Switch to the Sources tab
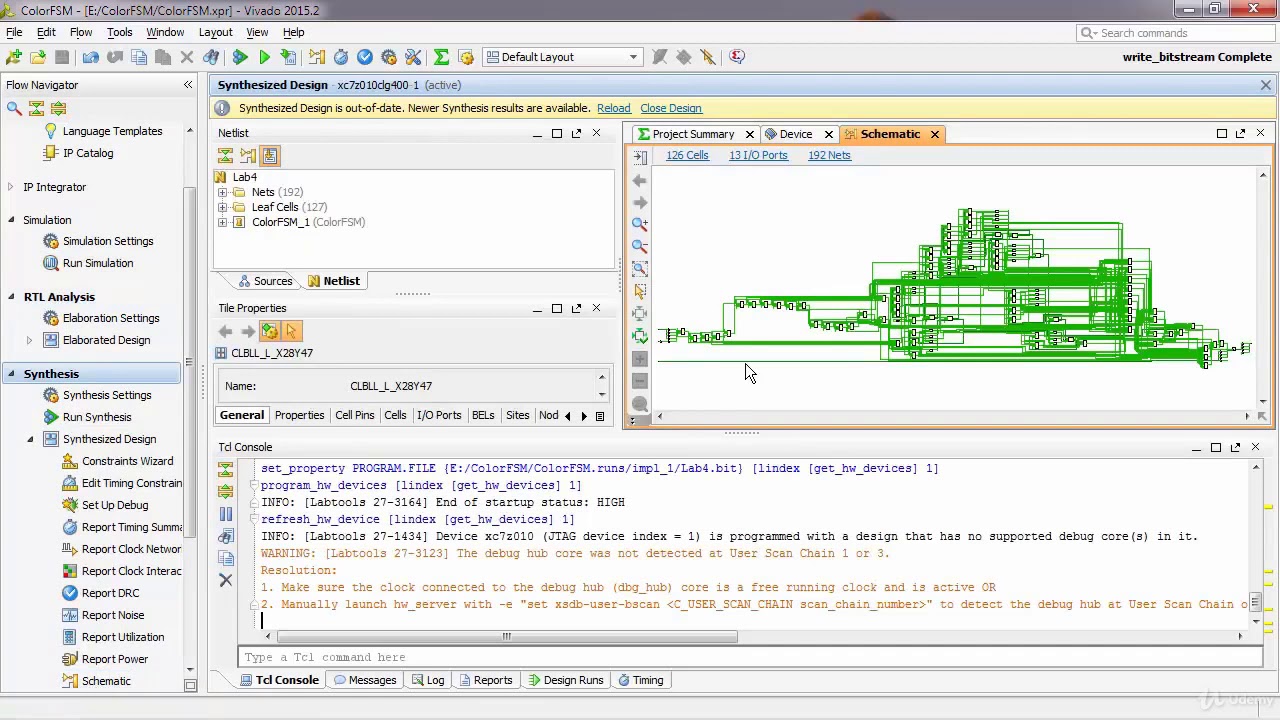This screenshot has height=720, width=1280. tap(265, 281)
